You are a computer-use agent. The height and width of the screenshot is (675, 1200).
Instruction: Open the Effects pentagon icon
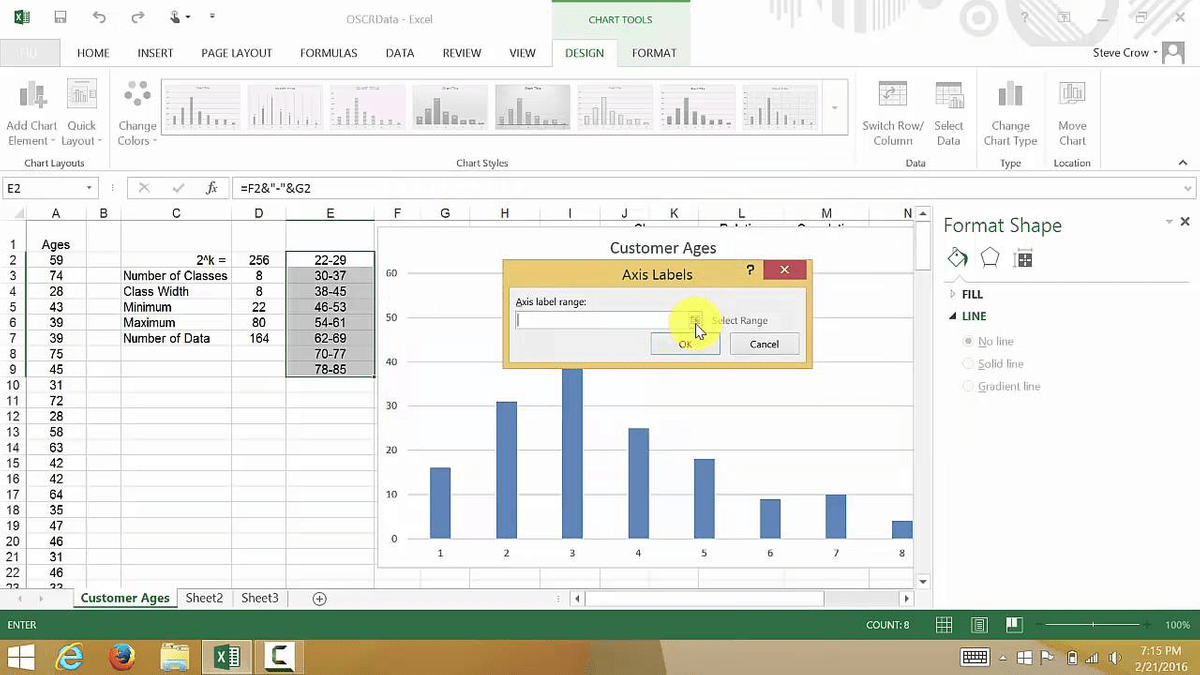pyautogui.click(x=990, y=258)
